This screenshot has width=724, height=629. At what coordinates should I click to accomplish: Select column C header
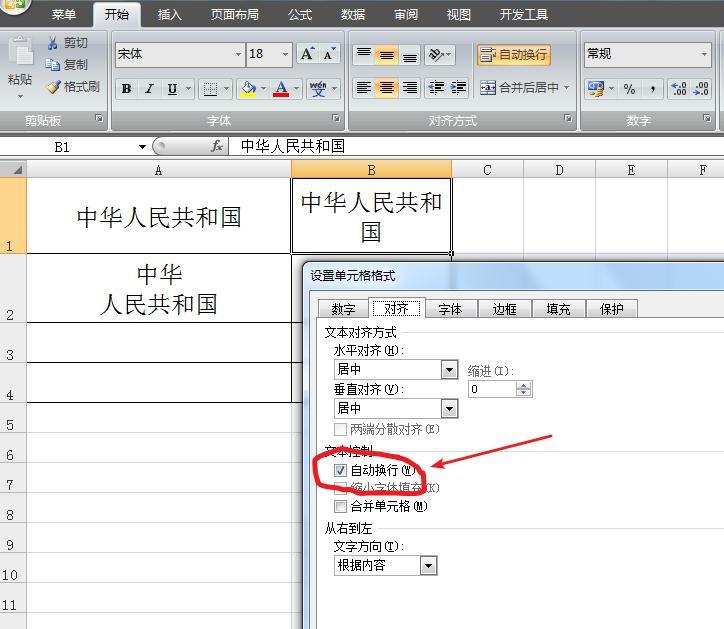click(x=487, y=170)
